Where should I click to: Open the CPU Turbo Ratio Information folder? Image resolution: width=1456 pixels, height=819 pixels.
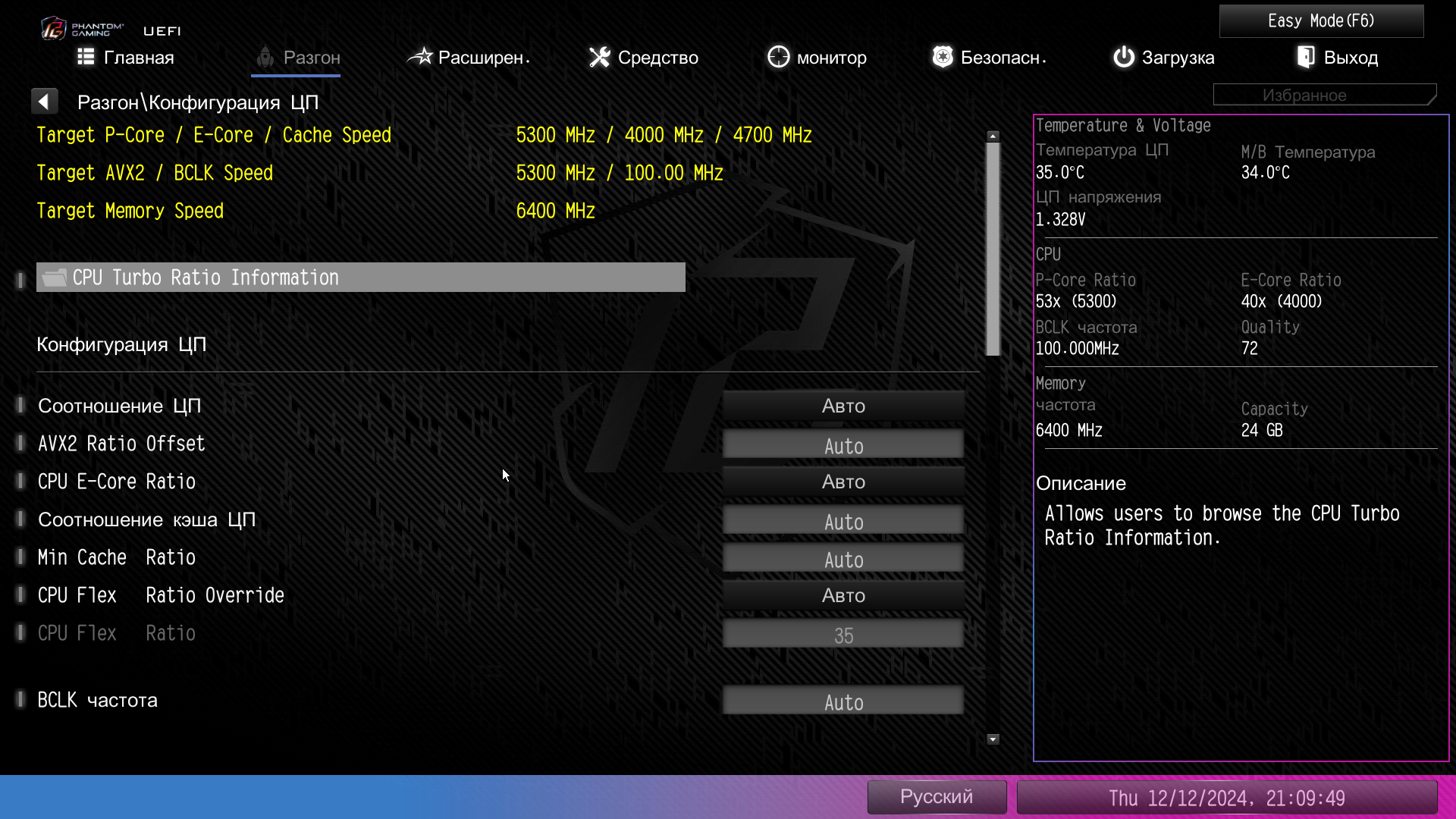click(x=360, y=278)
